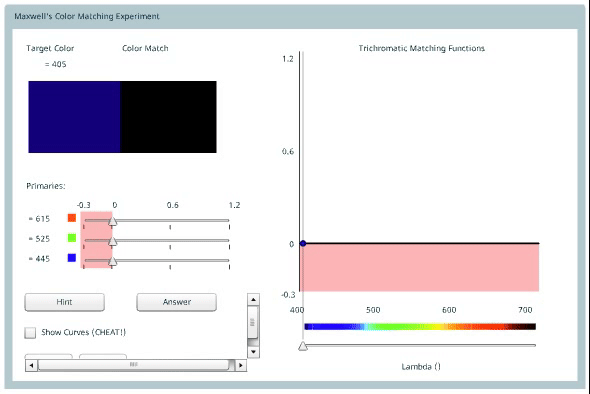Click the vertical scrollbar thumb
590x394 pixels.
[x=253, y=323]
